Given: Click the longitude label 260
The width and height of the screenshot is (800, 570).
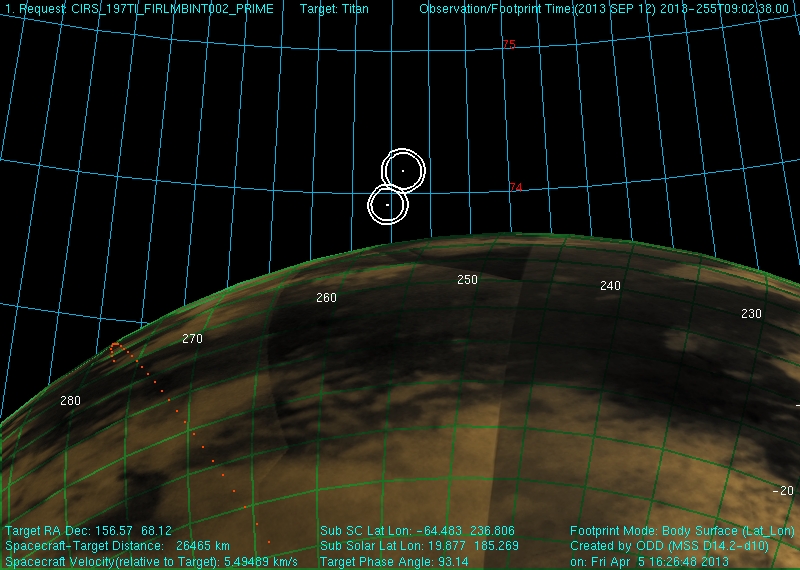Looking at the screenshot, I should [x=326, y=298].
